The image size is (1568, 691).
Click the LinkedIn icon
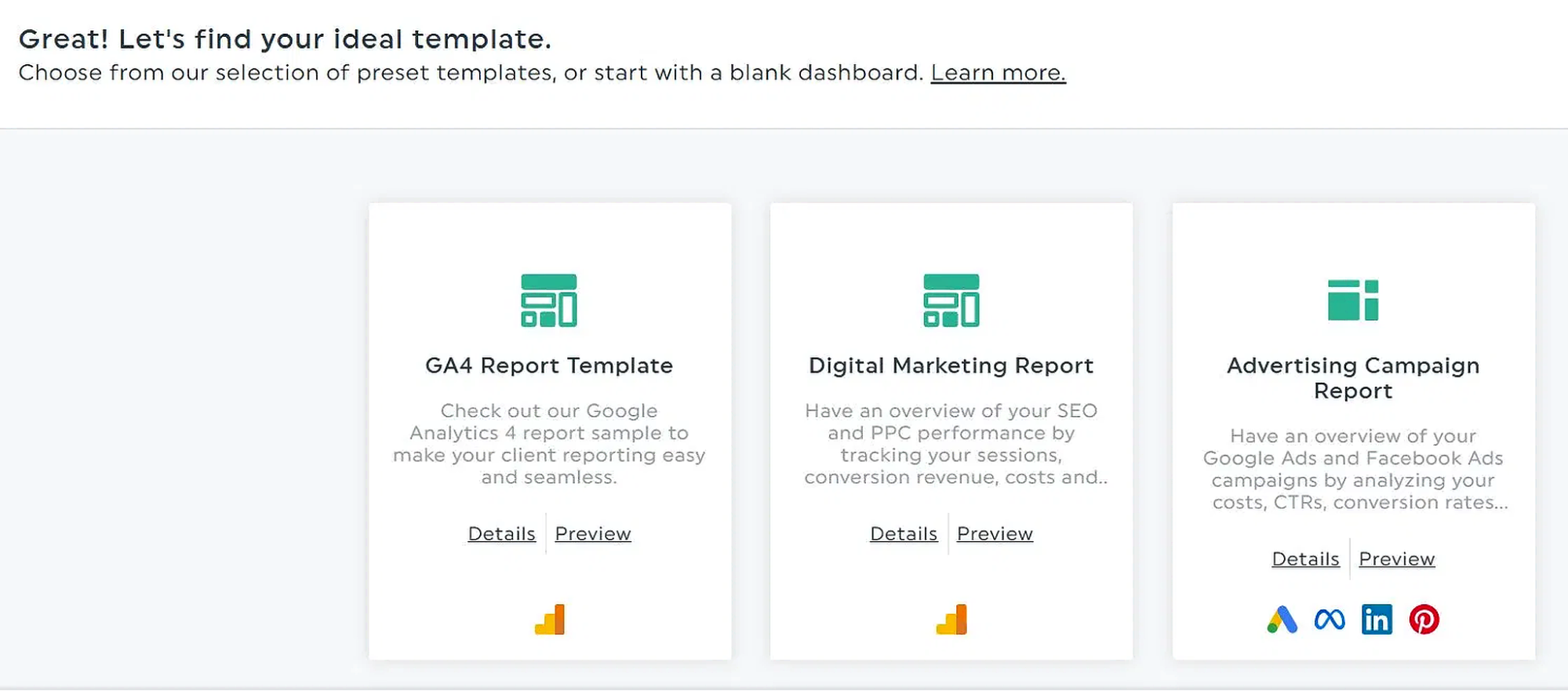[x=1377, y=620]
